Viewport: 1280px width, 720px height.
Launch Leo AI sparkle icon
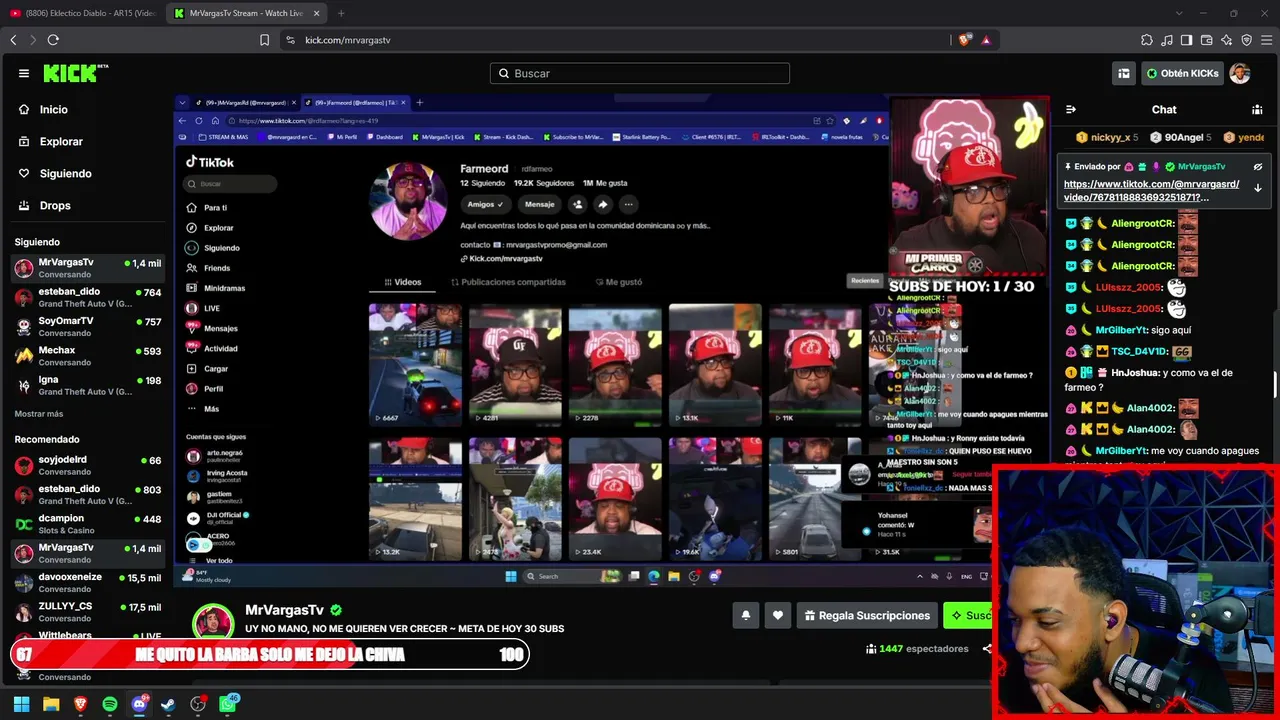(x=1227, y=40)
